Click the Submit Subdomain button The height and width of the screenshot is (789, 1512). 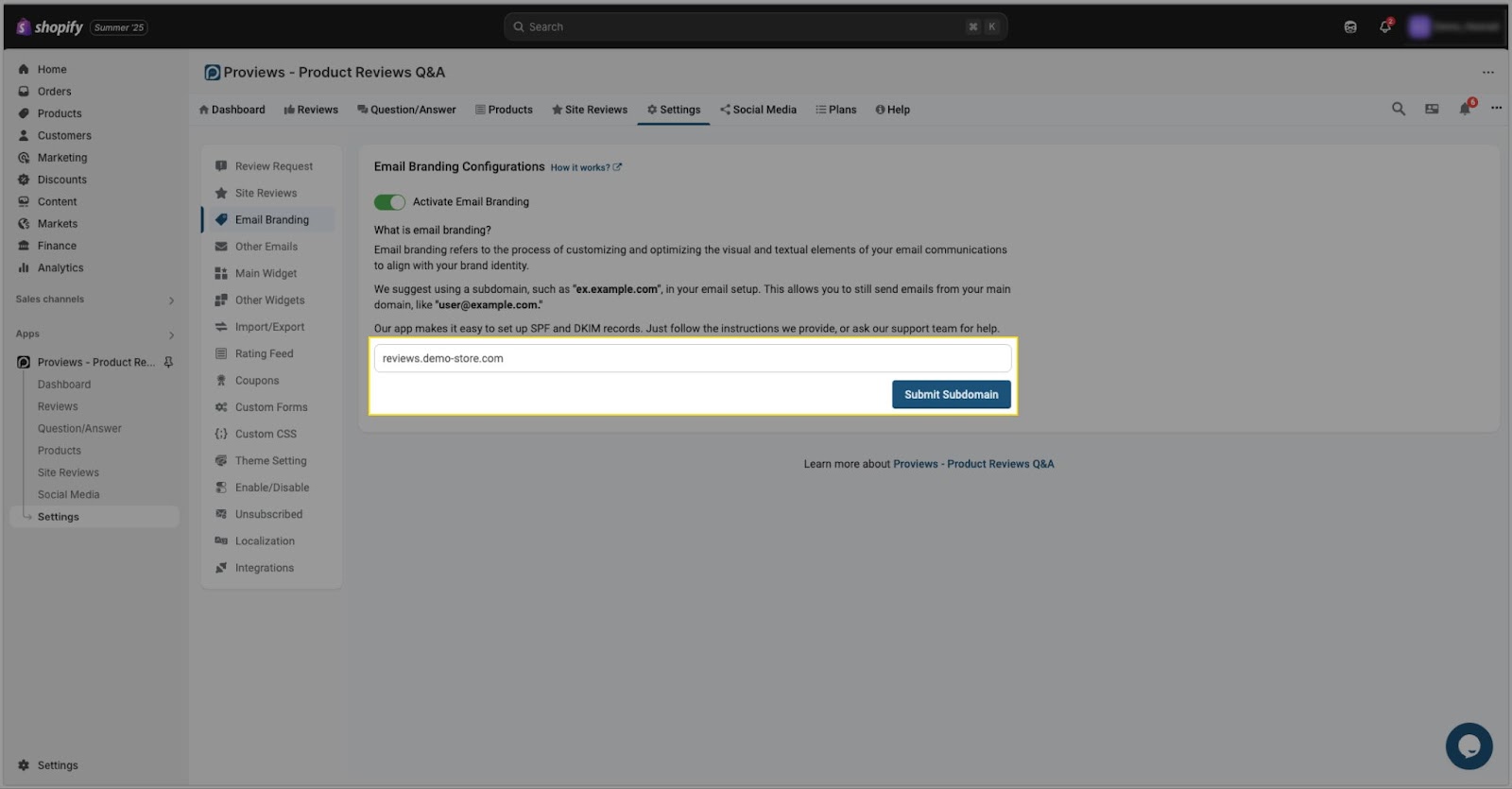pos(951,395)
